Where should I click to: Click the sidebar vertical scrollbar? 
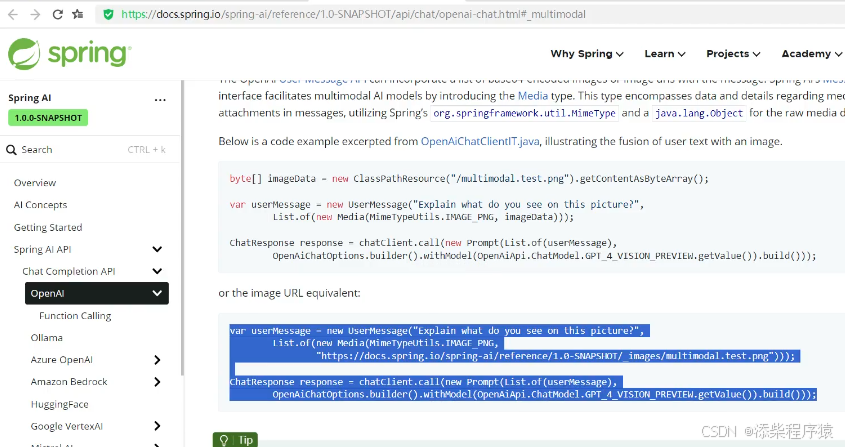pos(182,226)
